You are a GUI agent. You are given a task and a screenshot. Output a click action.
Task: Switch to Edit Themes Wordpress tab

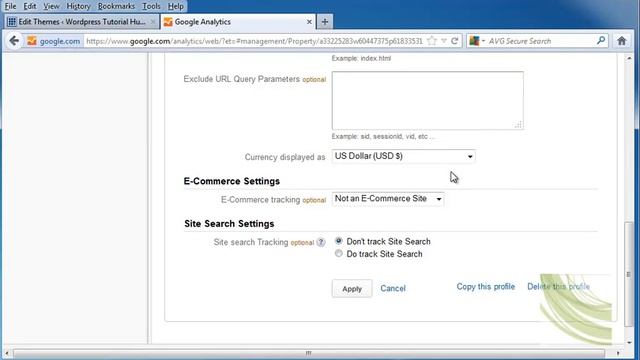[82, 22]
